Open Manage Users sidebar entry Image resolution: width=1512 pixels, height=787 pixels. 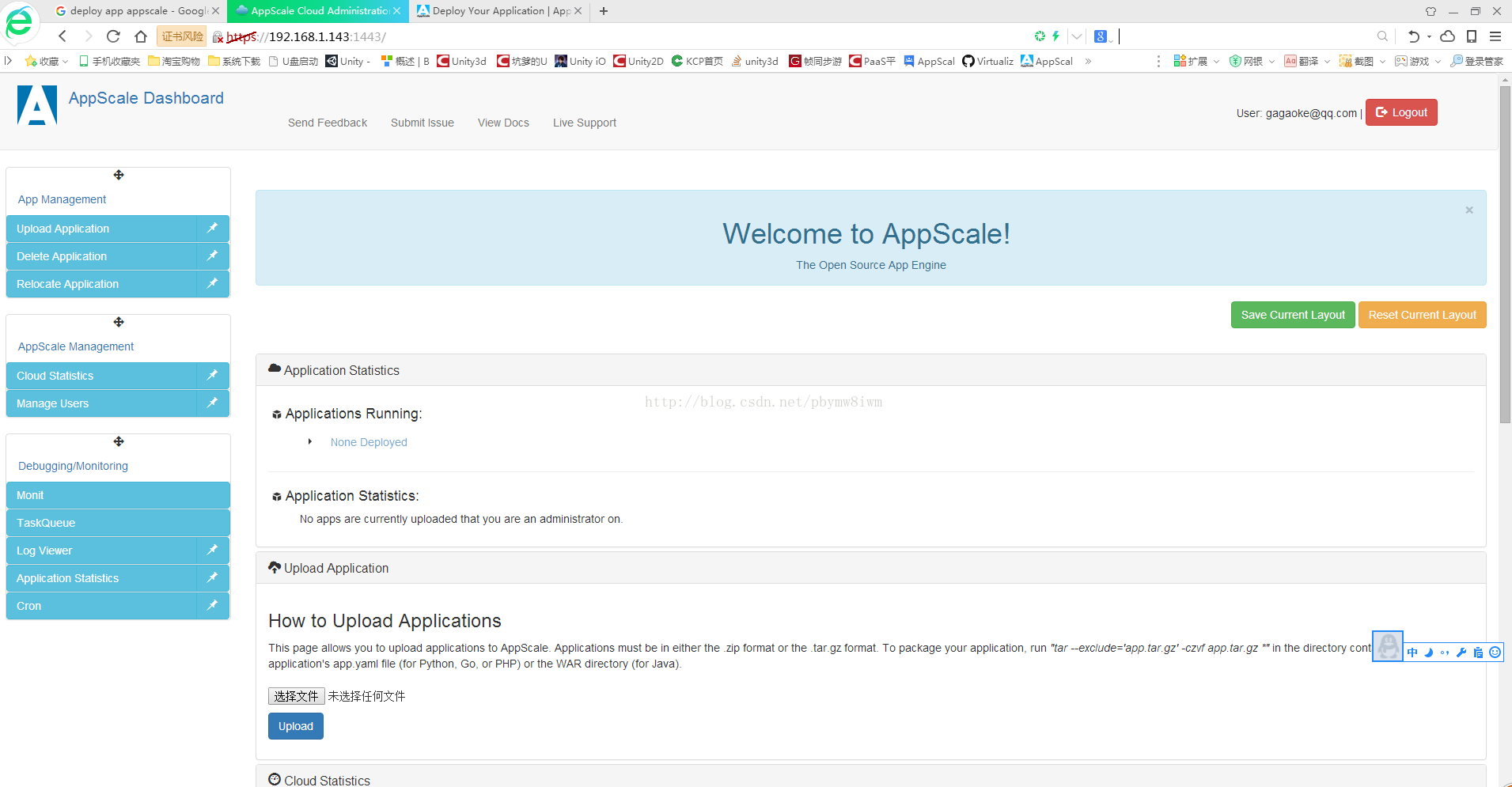[x=101, y=403]
